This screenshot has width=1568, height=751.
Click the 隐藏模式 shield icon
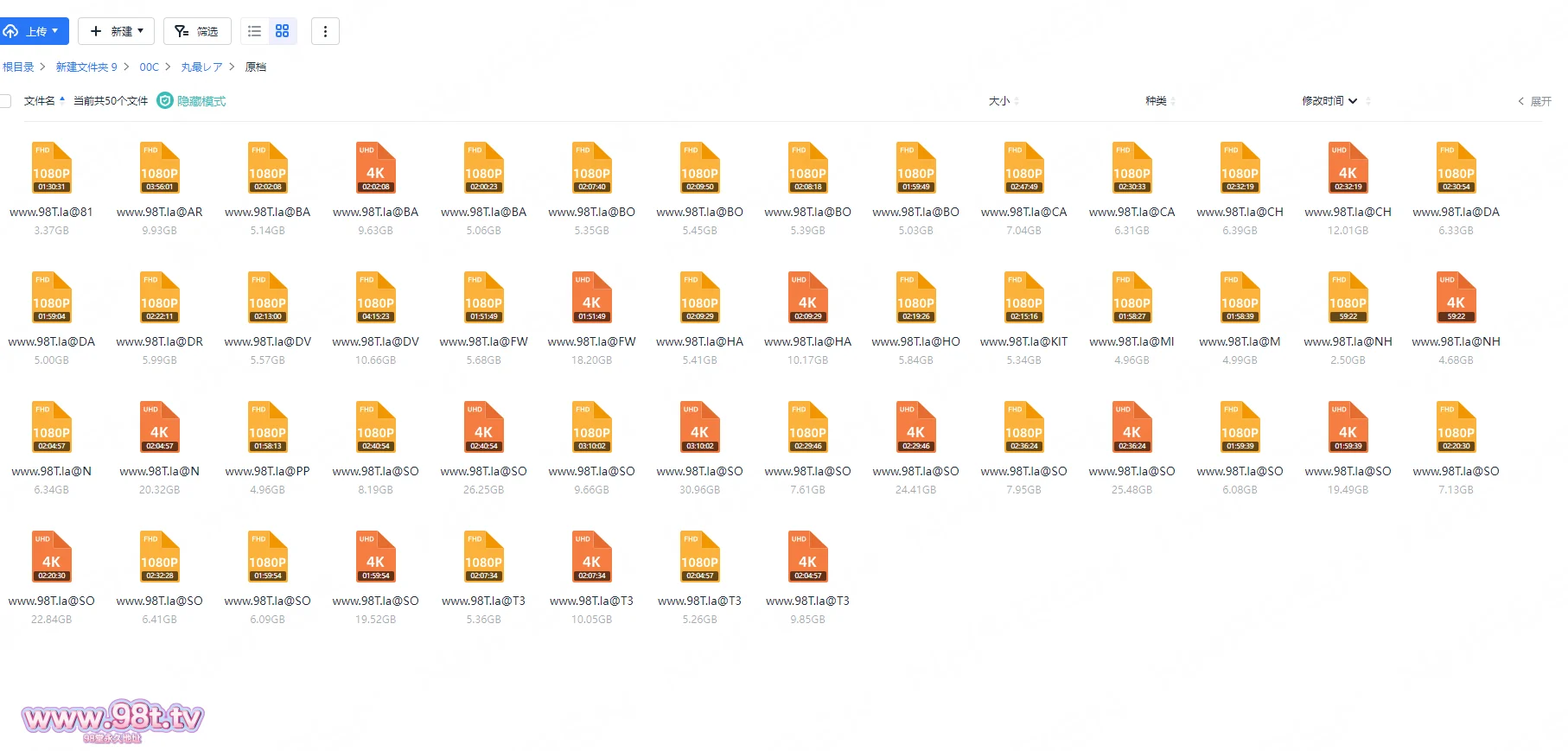click(x=165, y=101)
